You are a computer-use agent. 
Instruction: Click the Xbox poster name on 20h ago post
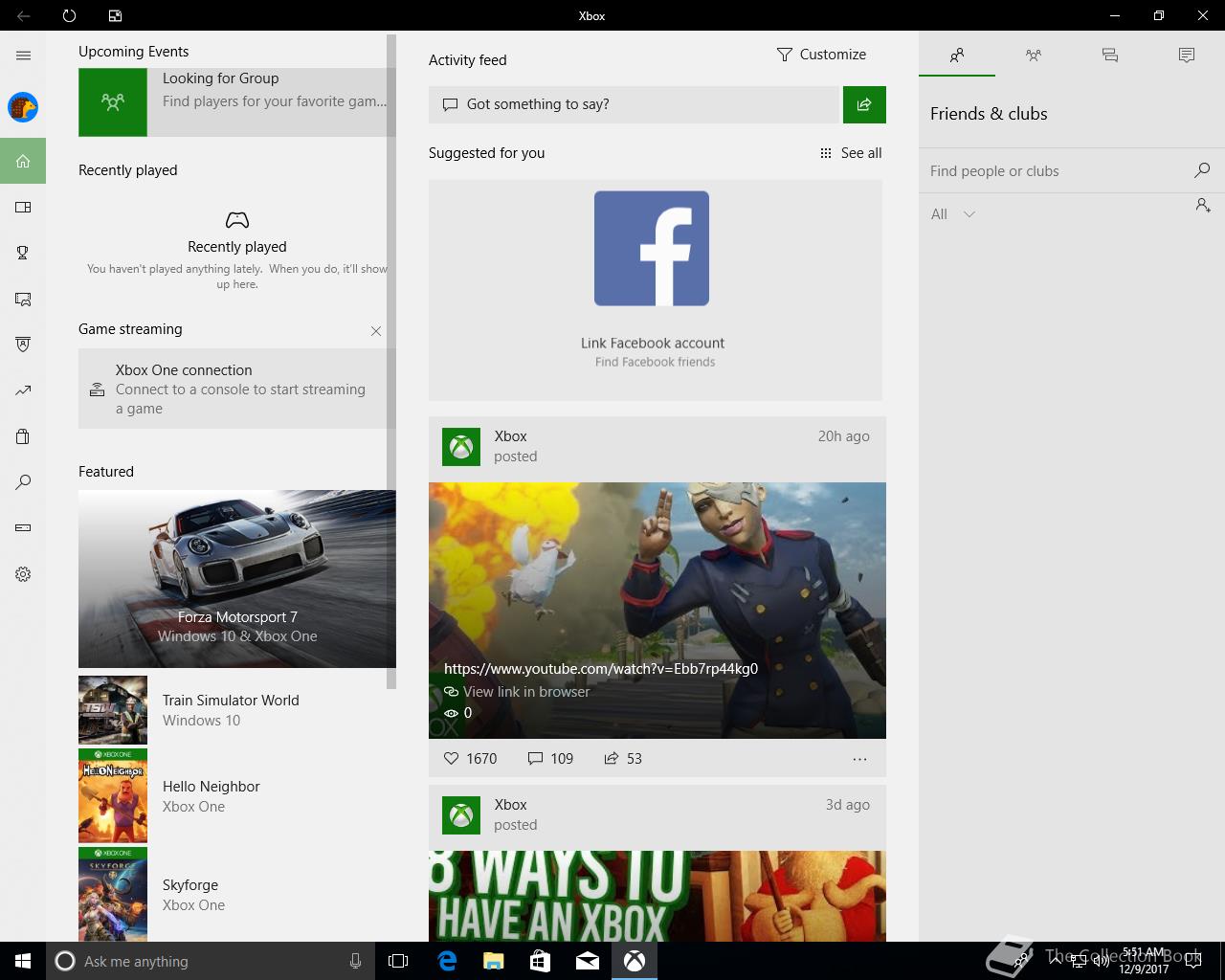click(x=511, y=436)
